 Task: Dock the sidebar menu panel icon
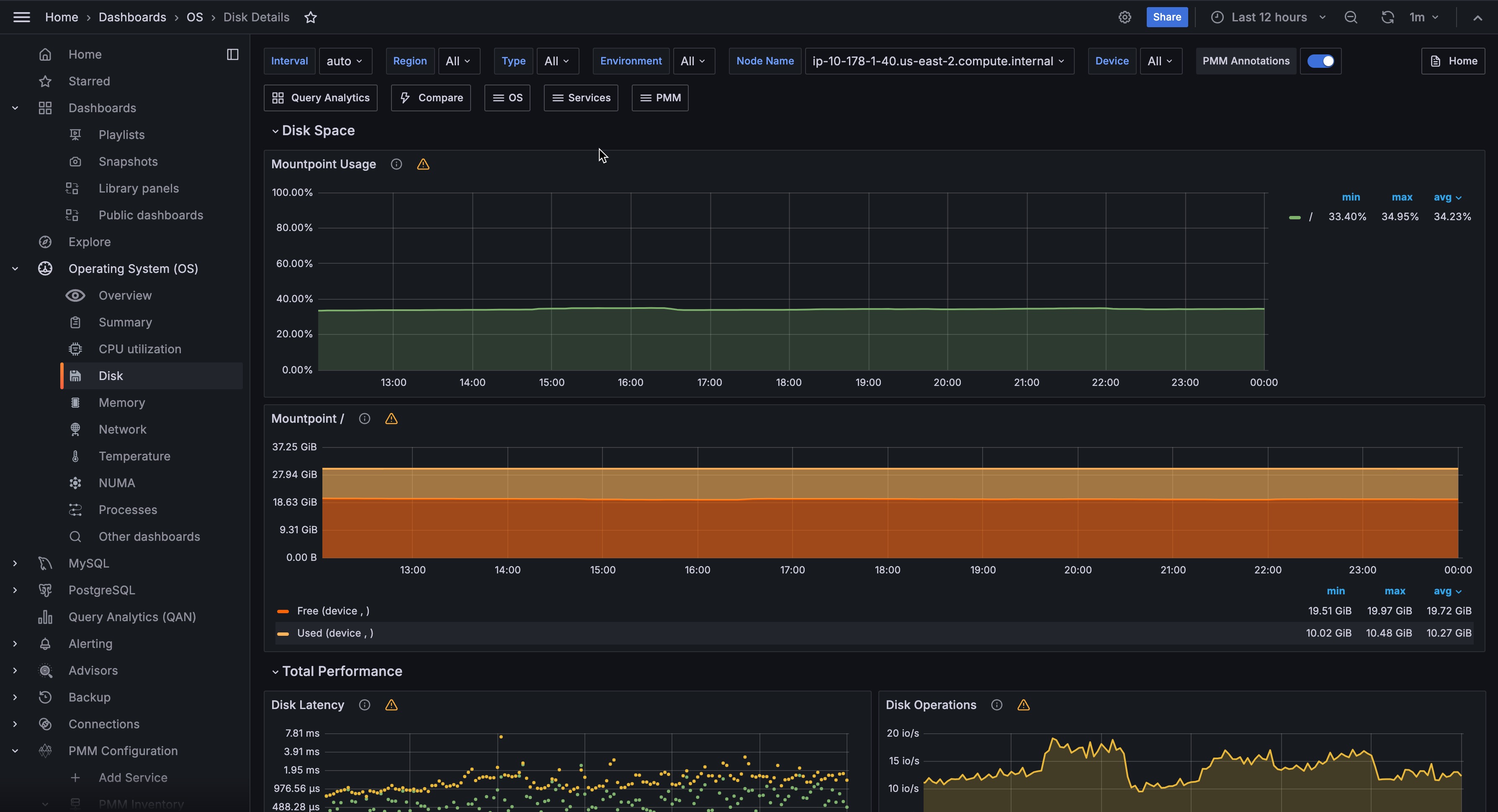pyautogui.click(x=233, y=55)
